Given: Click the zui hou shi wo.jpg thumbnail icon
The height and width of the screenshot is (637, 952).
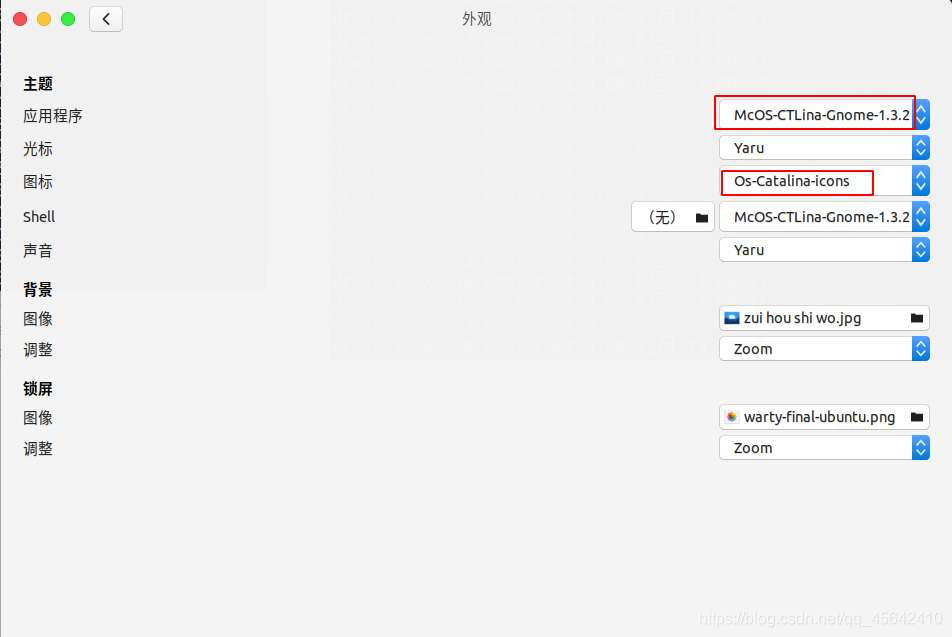Looking at the screenshot, I should pos(732,318).
